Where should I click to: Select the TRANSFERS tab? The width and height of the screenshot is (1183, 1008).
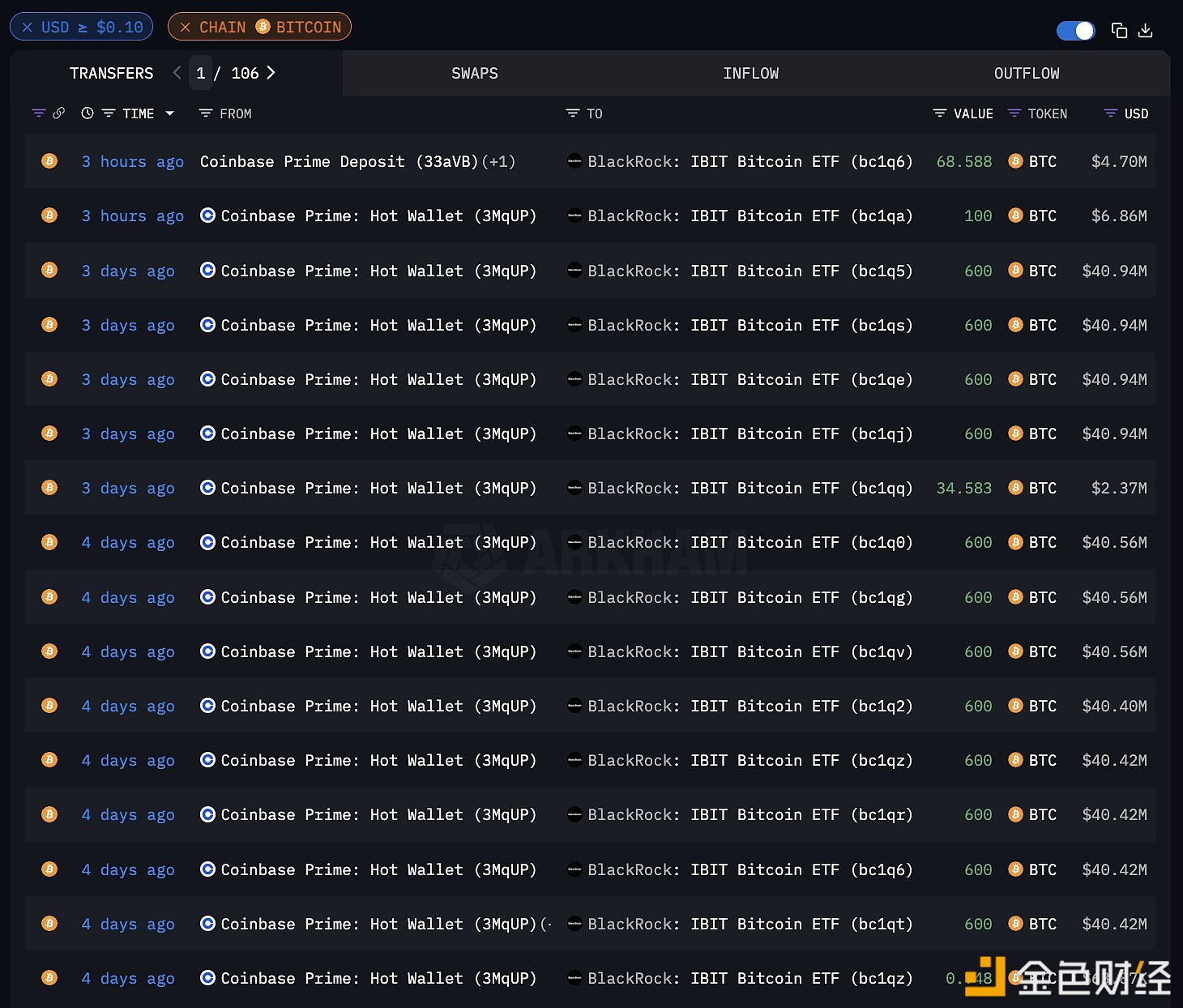[x=111, y=74]
